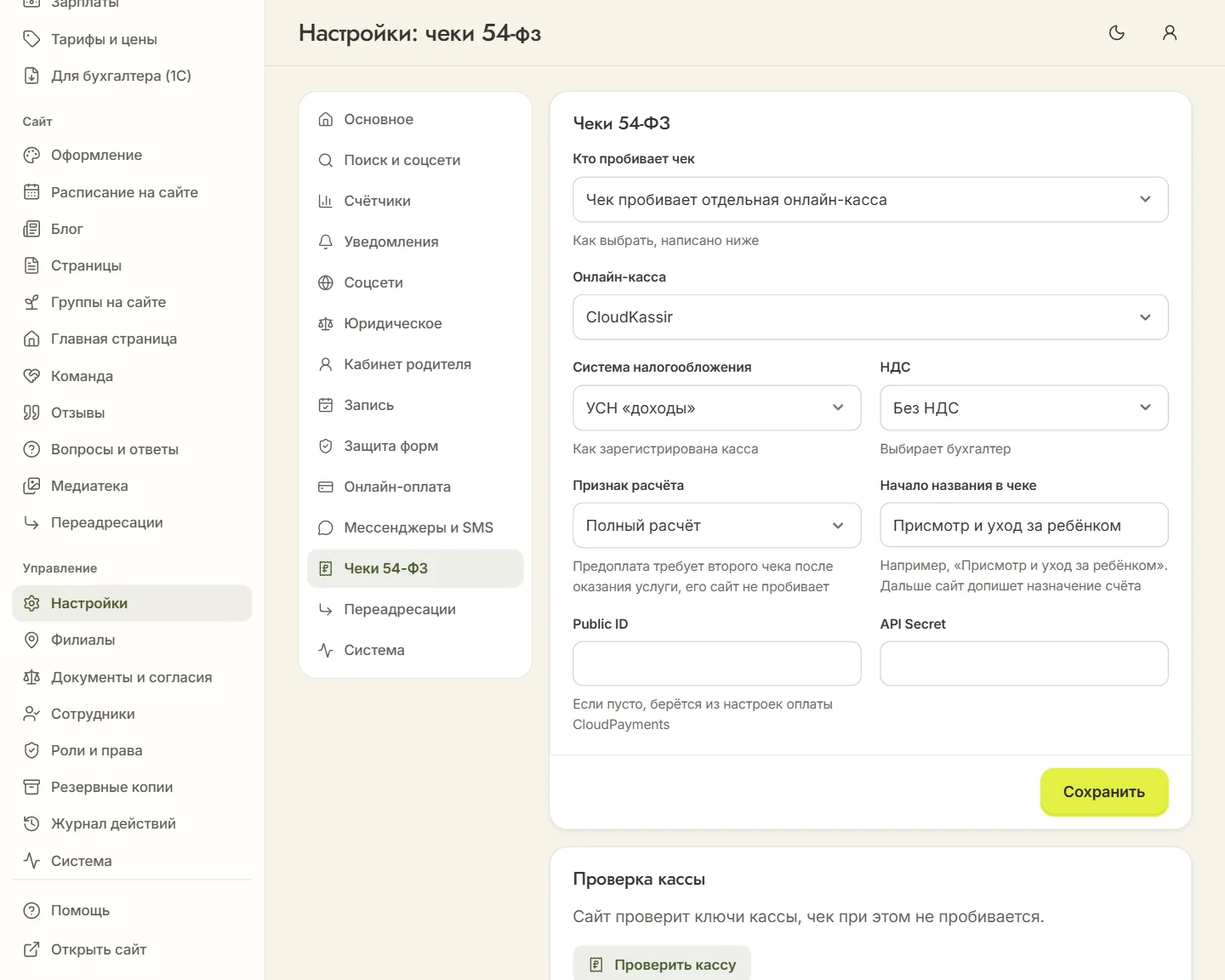Click the Проверить кассу button
The height and width of the screenshot is (980, 1225).
pos(662,965)
